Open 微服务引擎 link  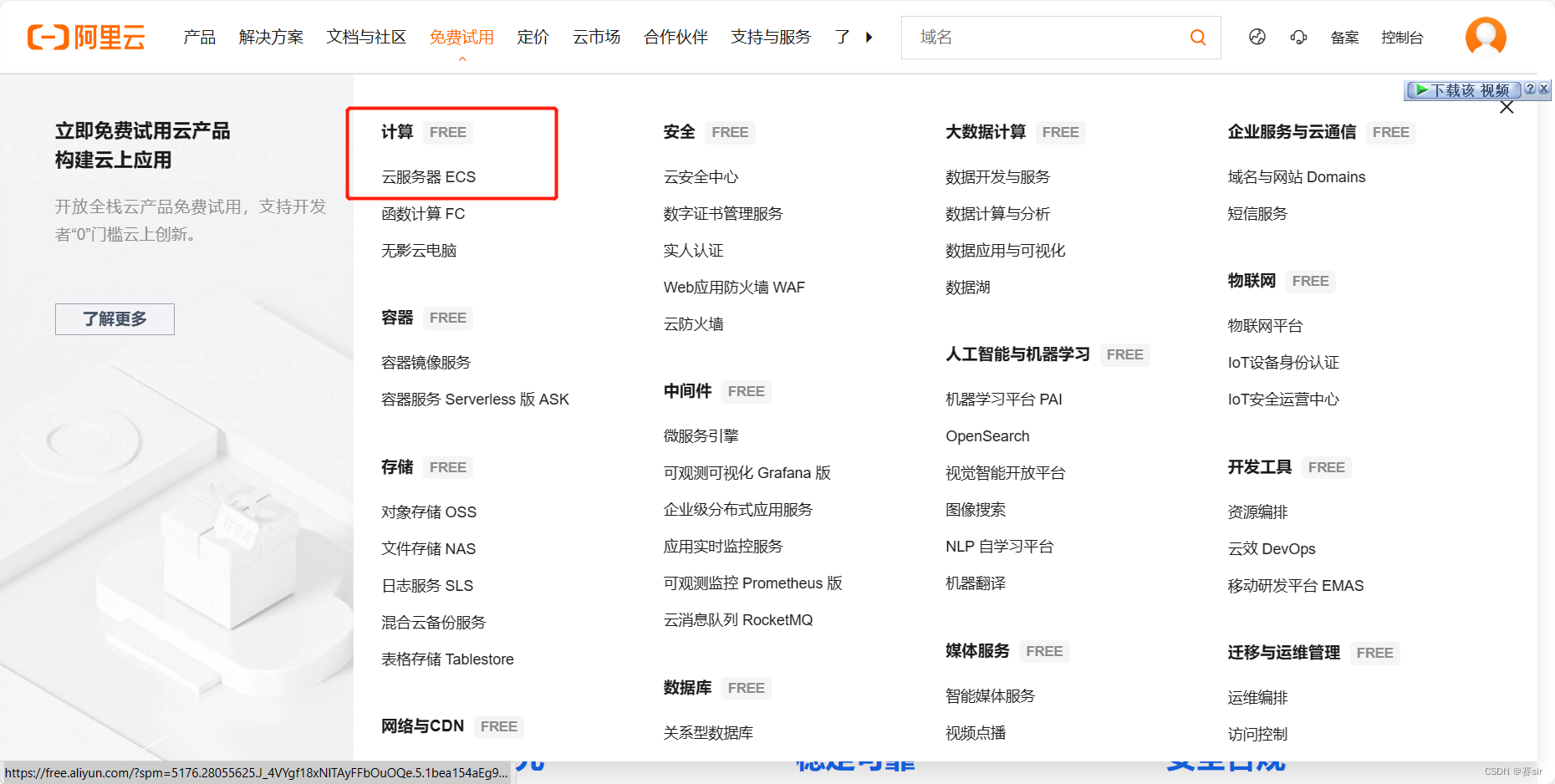(701, 435)
